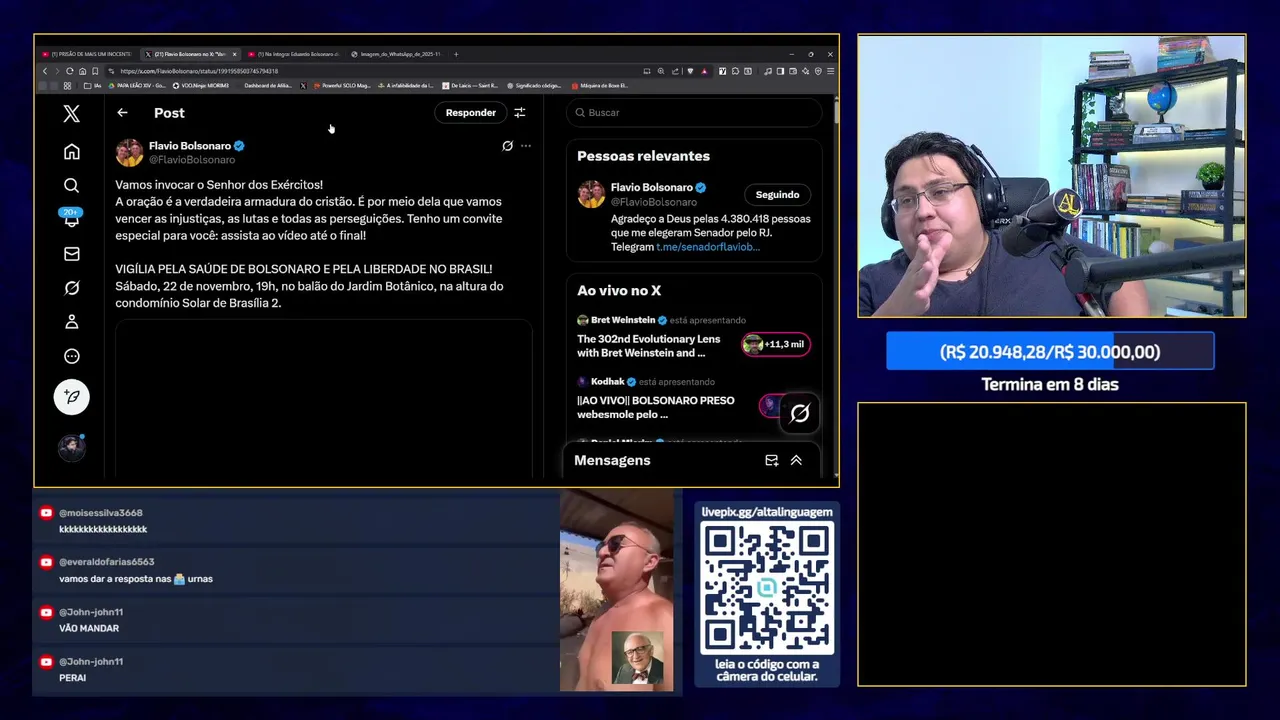Click the browser home icon

[x=82, y=71]
